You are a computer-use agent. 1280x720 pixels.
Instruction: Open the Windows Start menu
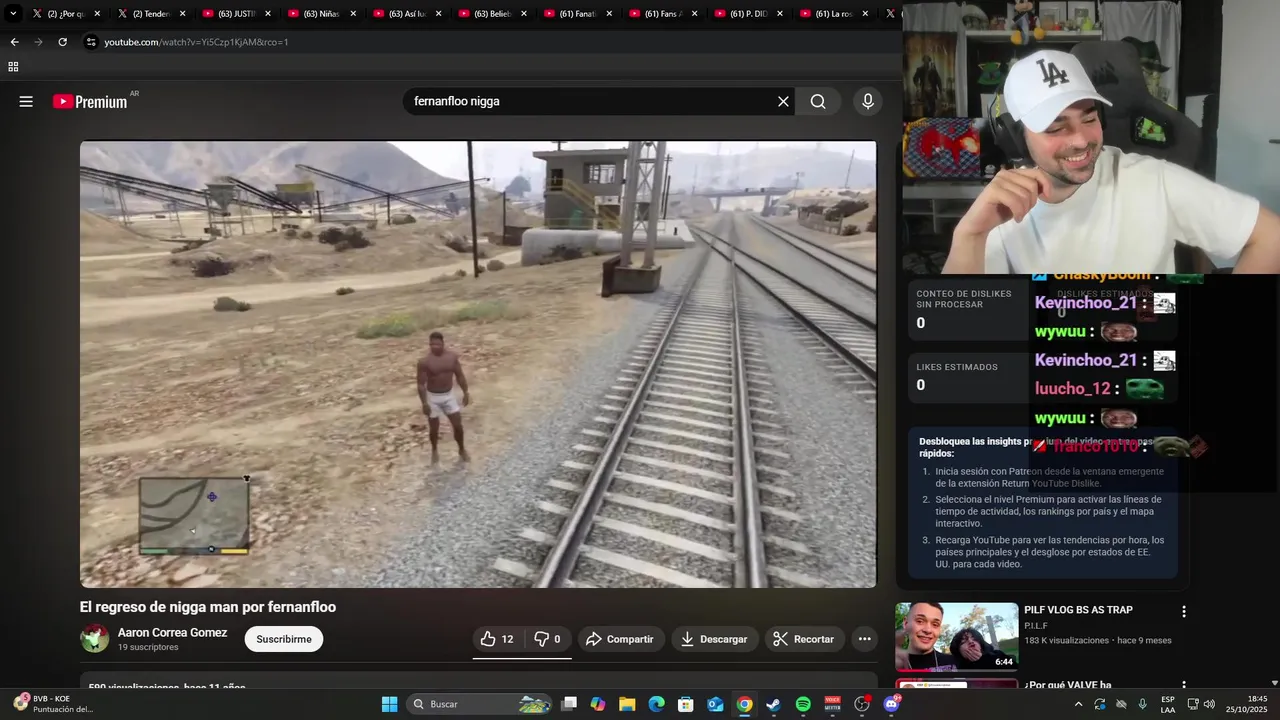click(x=389, y=704)
